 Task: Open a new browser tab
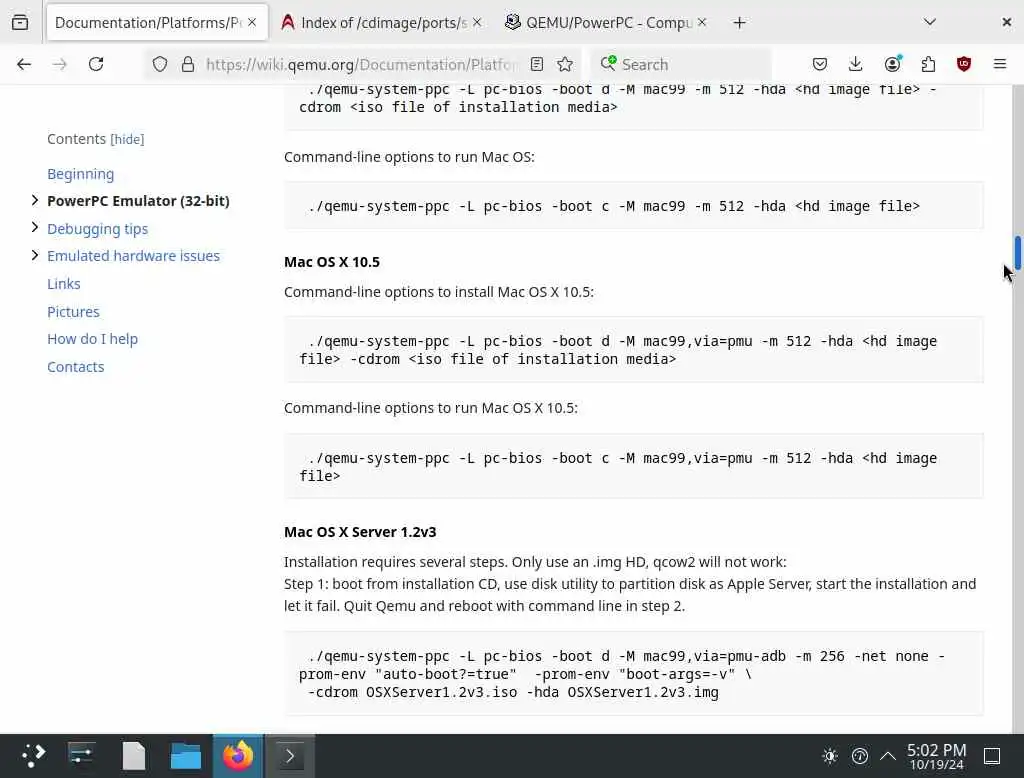click(739, 23)
